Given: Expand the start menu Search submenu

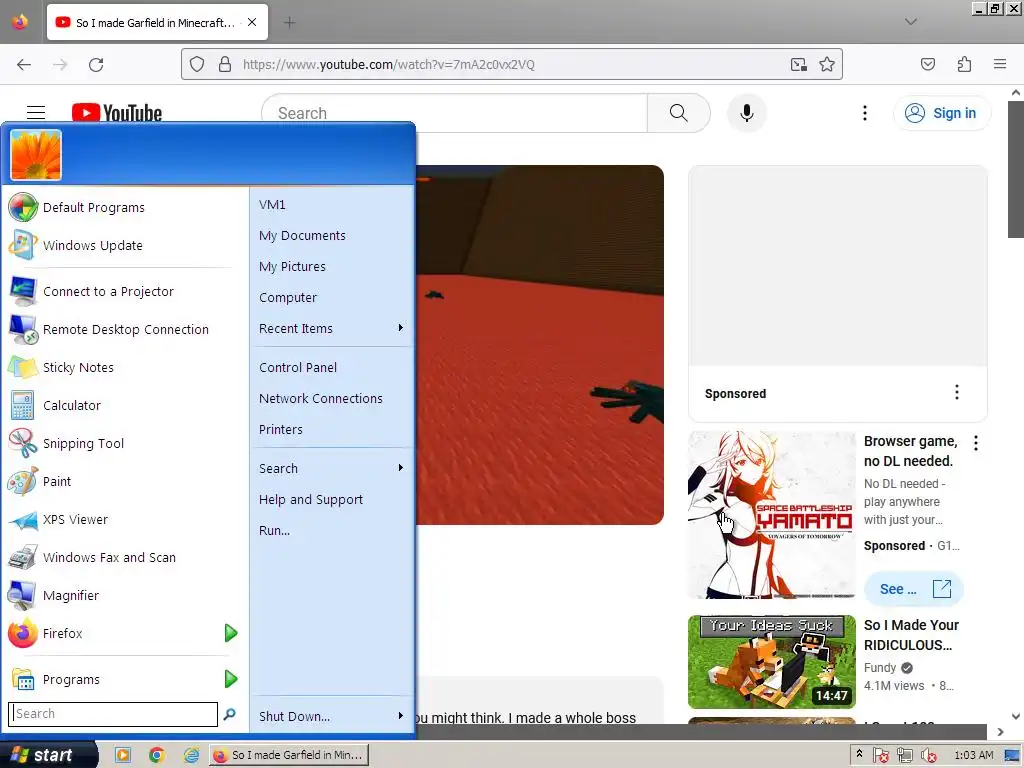Looking at the screenshot, I should point(332,468).
